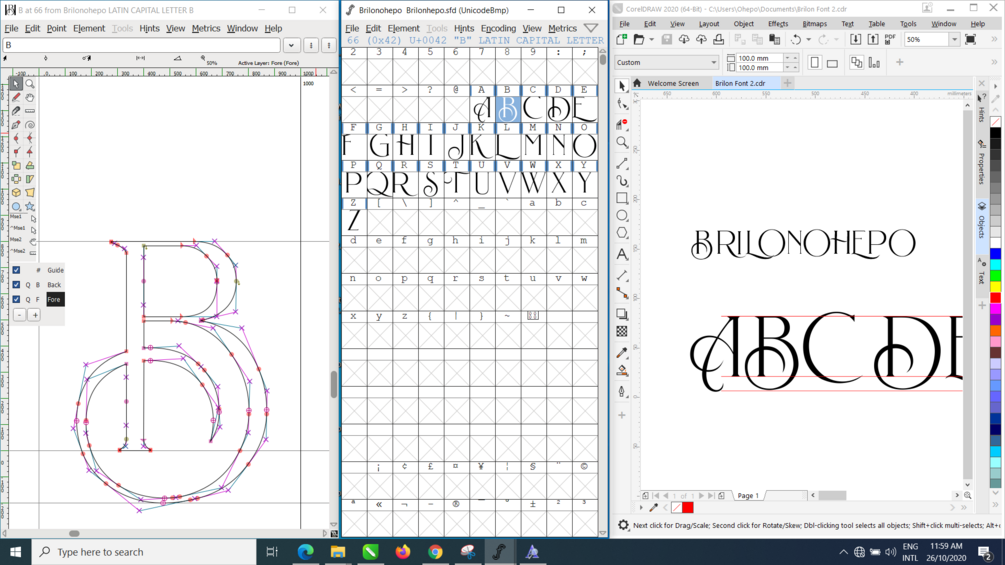The width and height of the screenshot is (1005, 565).
Task: Add a new document tab in CorelDRAW
Action: [x=787, y=83]
